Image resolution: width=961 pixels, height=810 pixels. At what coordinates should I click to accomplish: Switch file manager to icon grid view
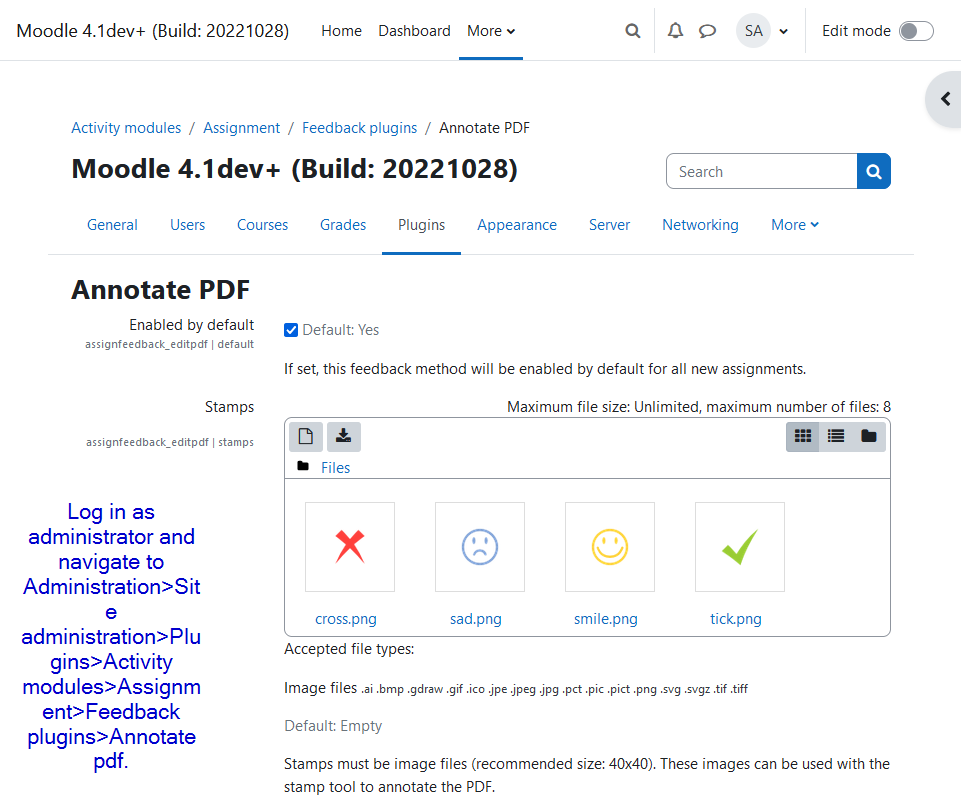click(802, 436)
